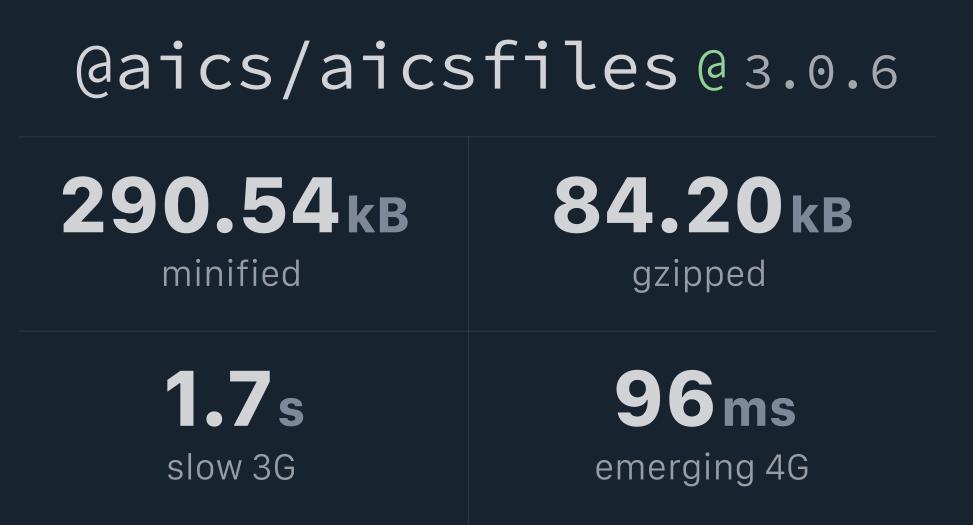Click the vertical divider between minified and gzipped
This screenshot has width=973, height=525.
468,233
